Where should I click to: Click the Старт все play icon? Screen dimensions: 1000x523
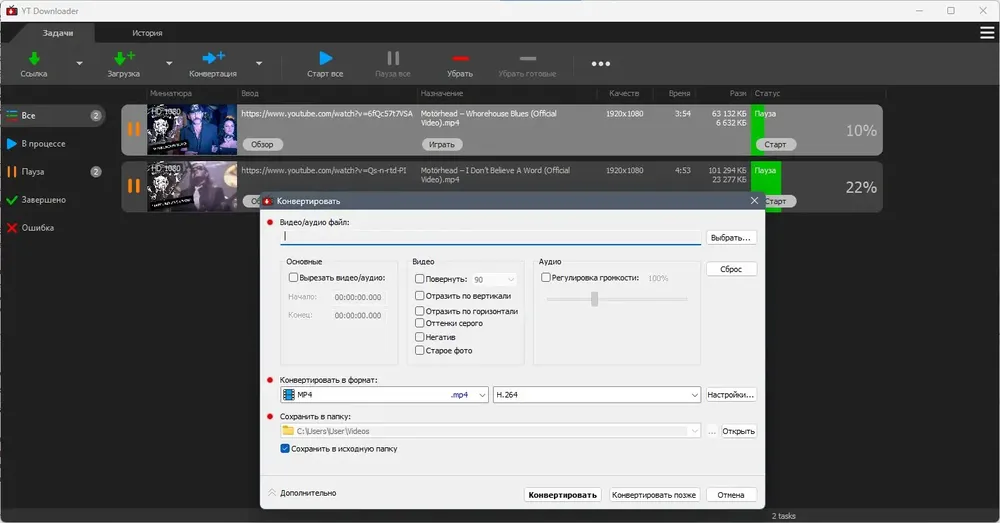click(325, 58)
